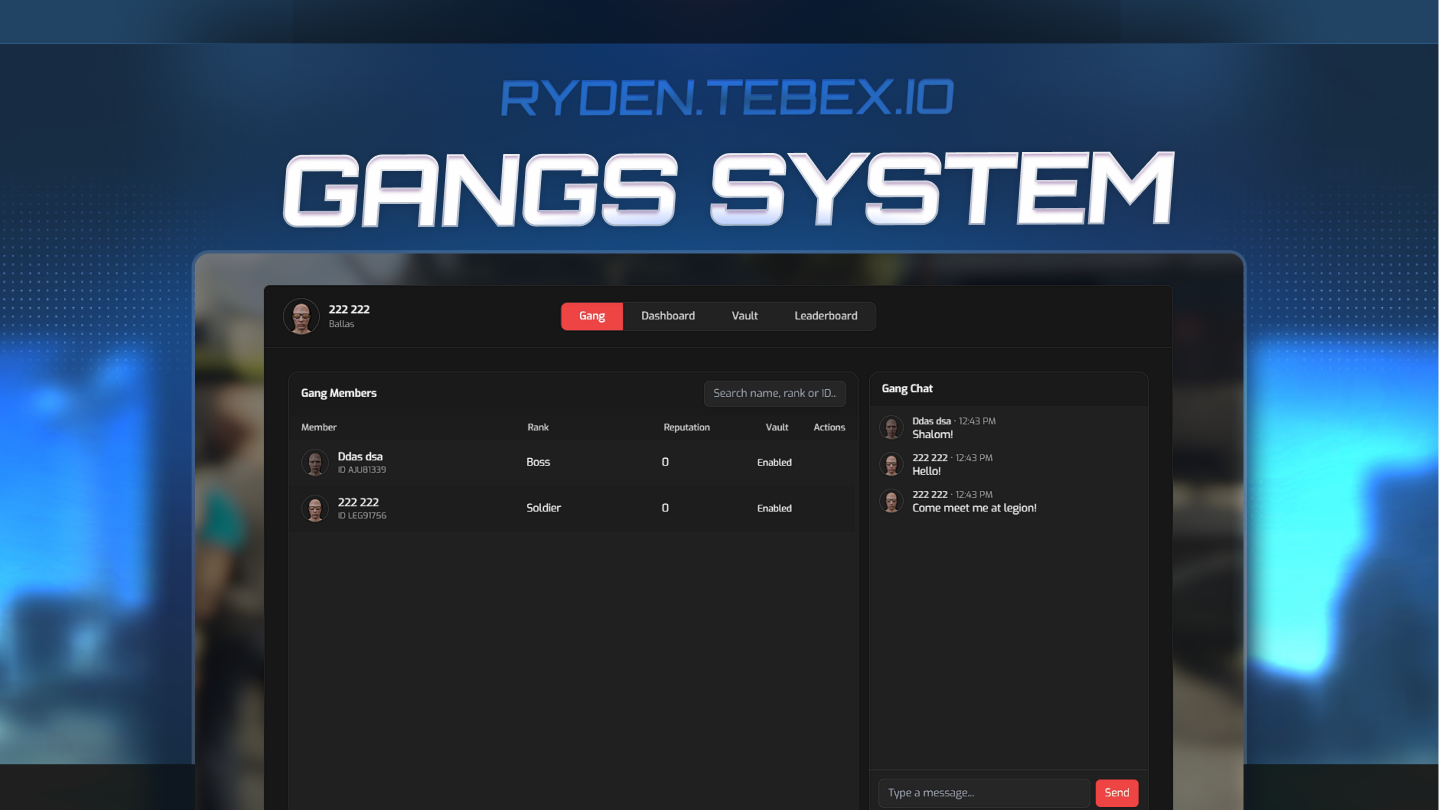Click the 'Ballas' gang name under player
Image resolution: width=1439 pixels, height=810 pixels.
[341, 324]
